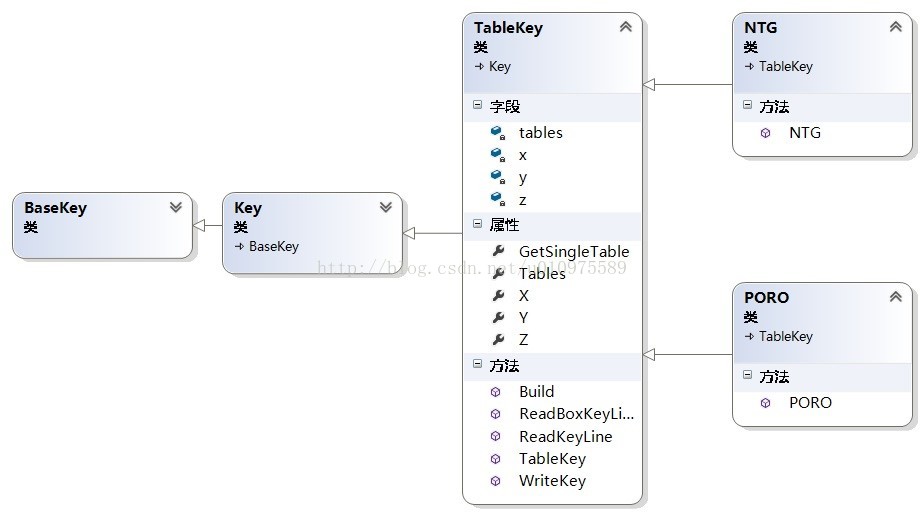
Task: Click the GetSingleTable property wrench icon
Action: tap(497, 251)
